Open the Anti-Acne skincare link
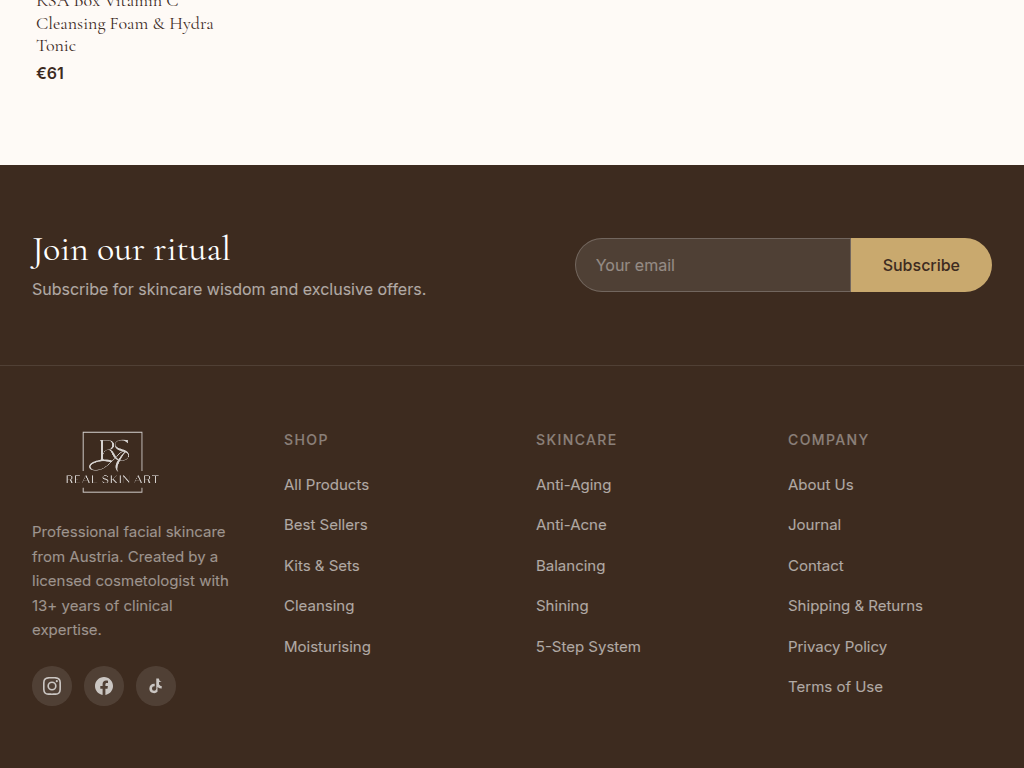 pyautogui.click(x=571, y=525)
